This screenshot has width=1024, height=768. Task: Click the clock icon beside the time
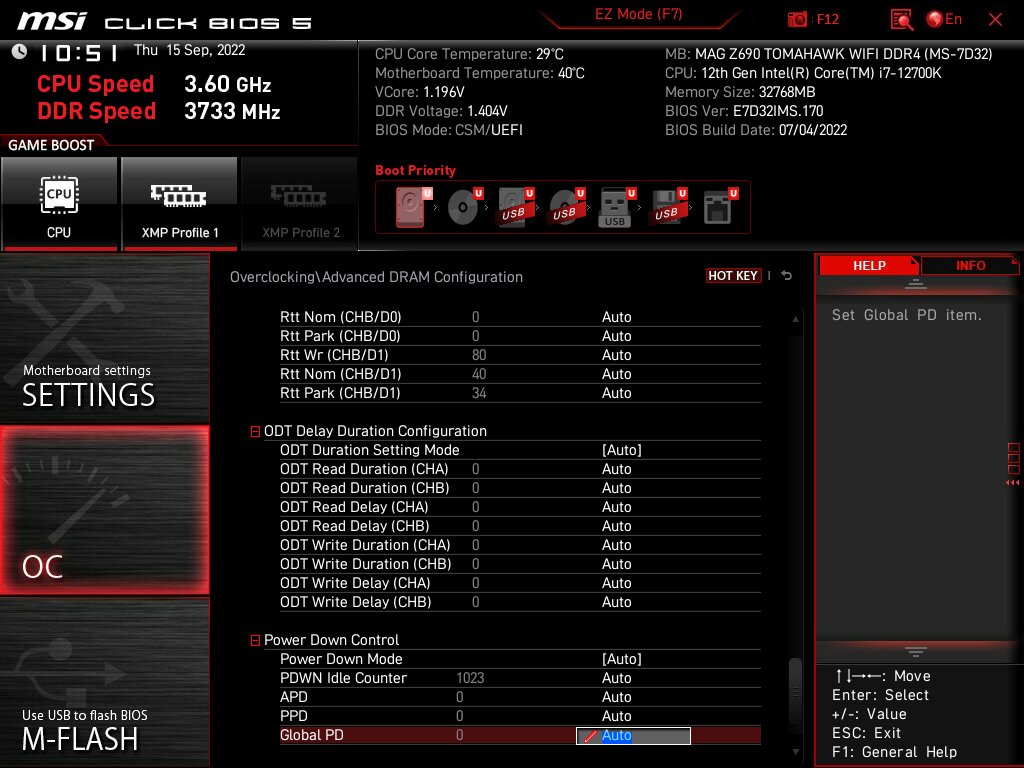click(x=20, y=52)
